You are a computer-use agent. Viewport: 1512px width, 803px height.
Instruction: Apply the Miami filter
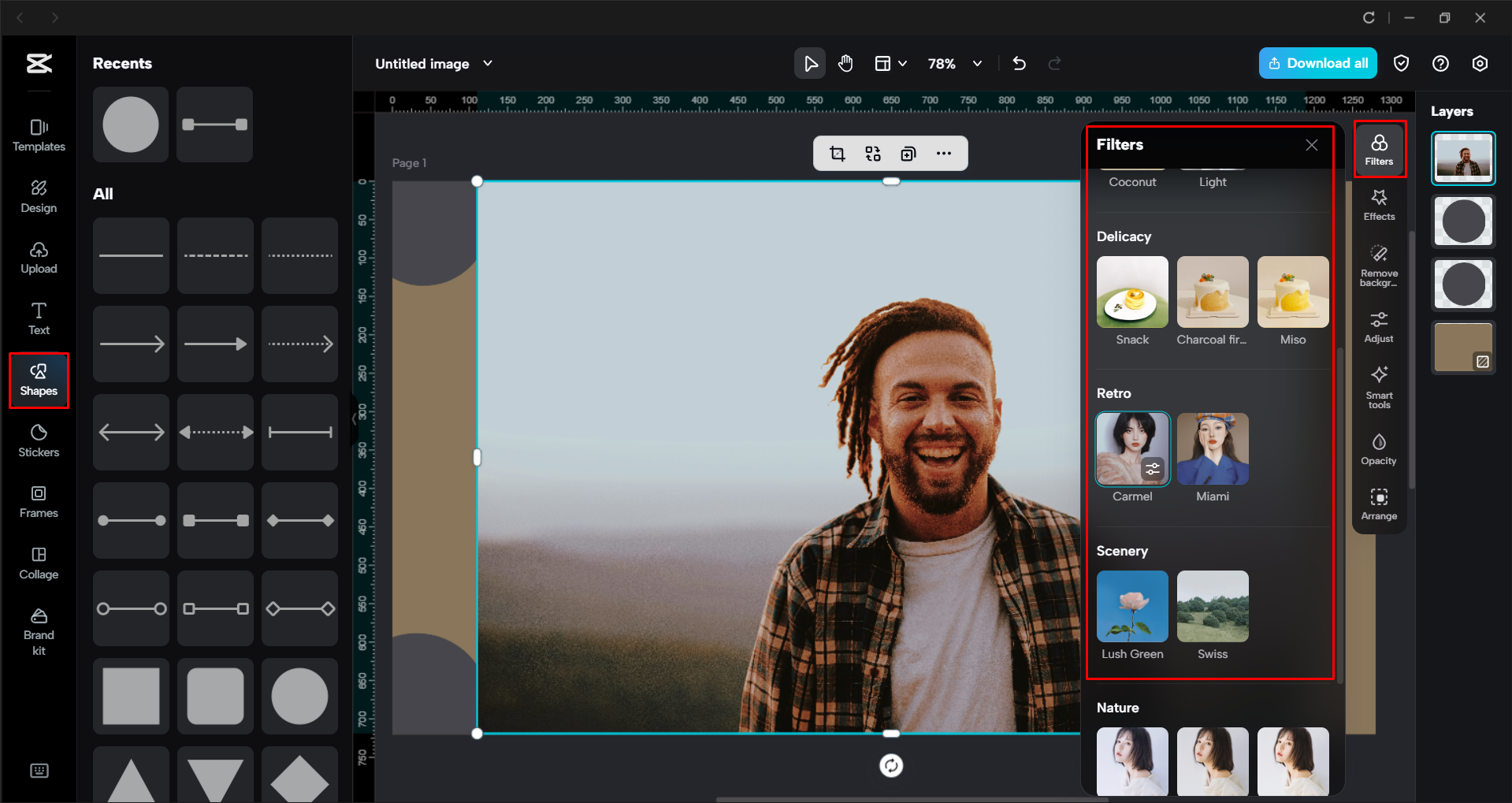1212,448
